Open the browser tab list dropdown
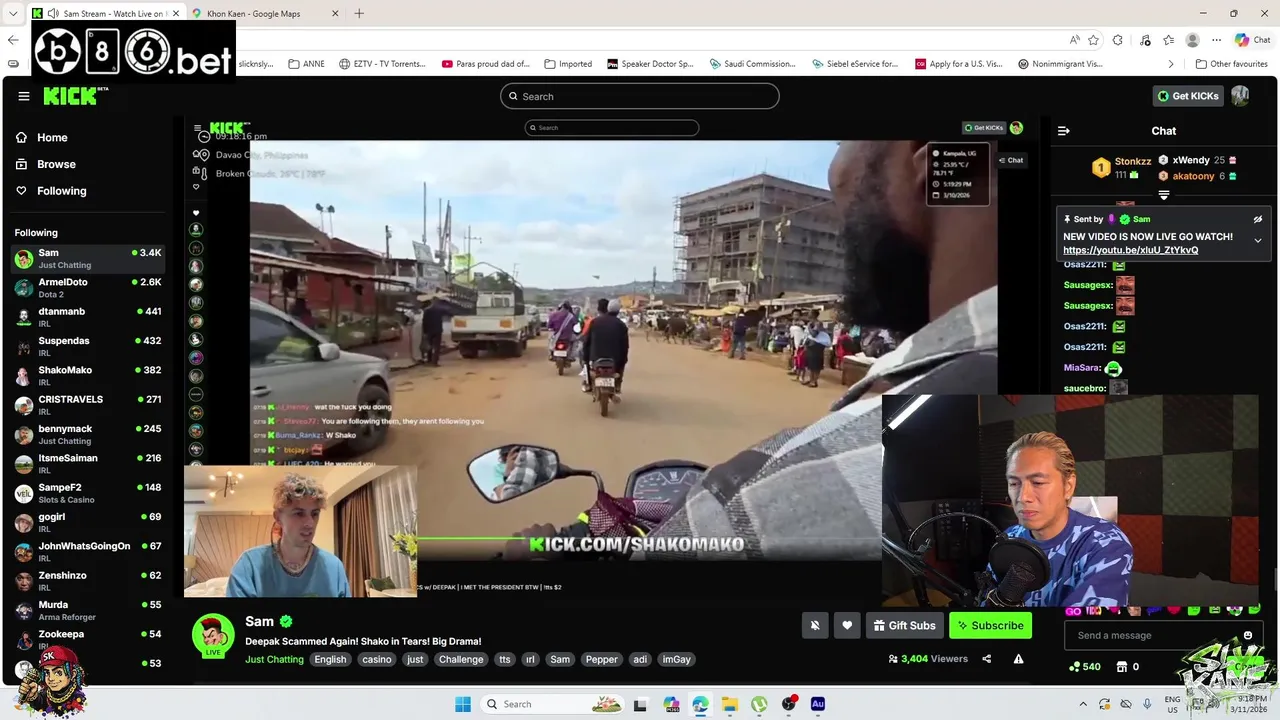1280x720 pixels. (x=13, y=13)
